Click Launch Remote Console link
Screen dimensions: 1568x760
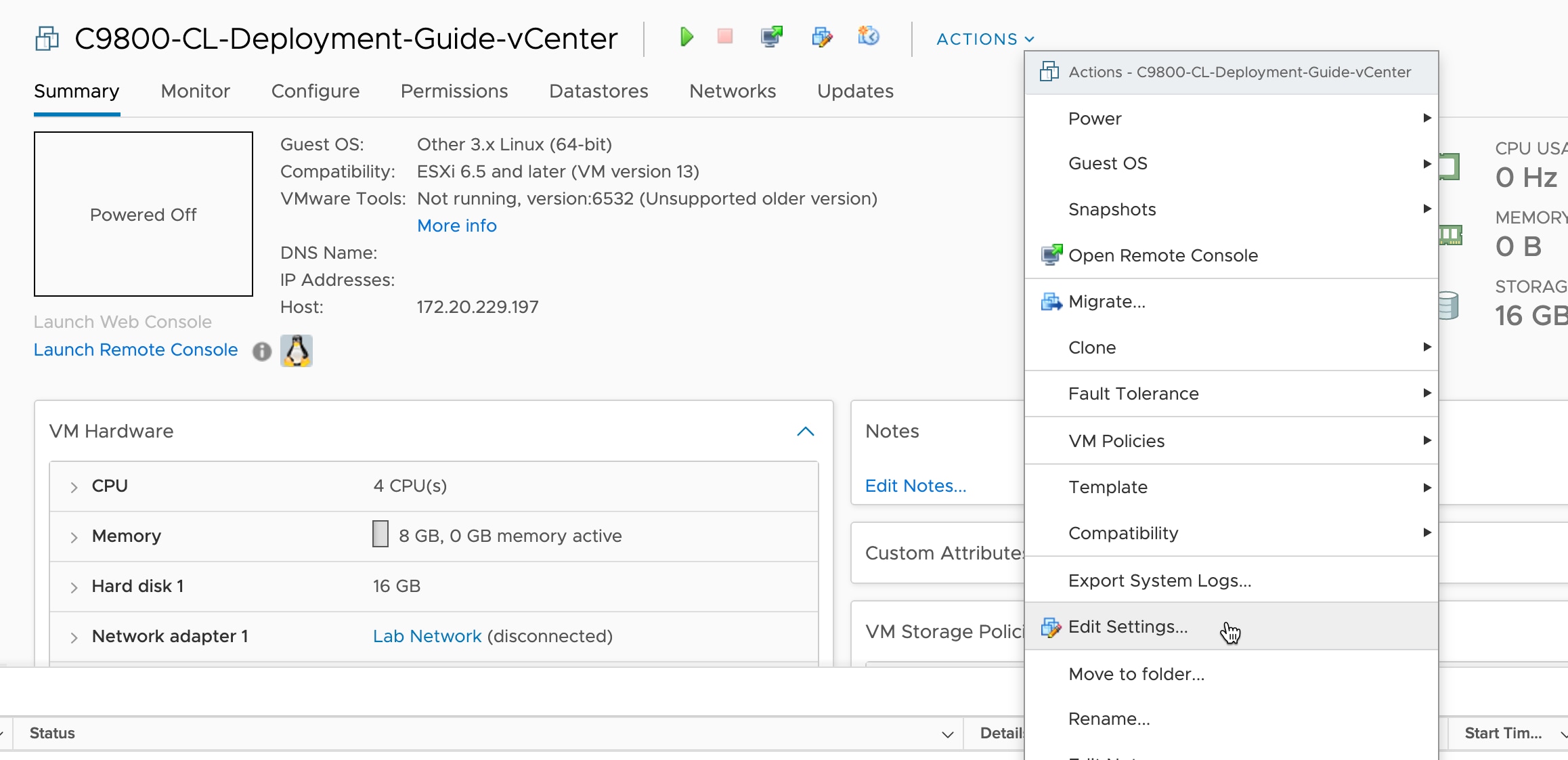136,350
